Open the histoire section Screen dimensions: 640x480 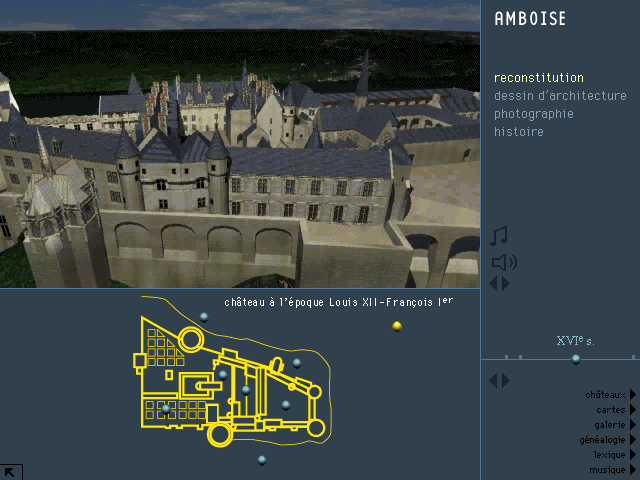(519, 131)
